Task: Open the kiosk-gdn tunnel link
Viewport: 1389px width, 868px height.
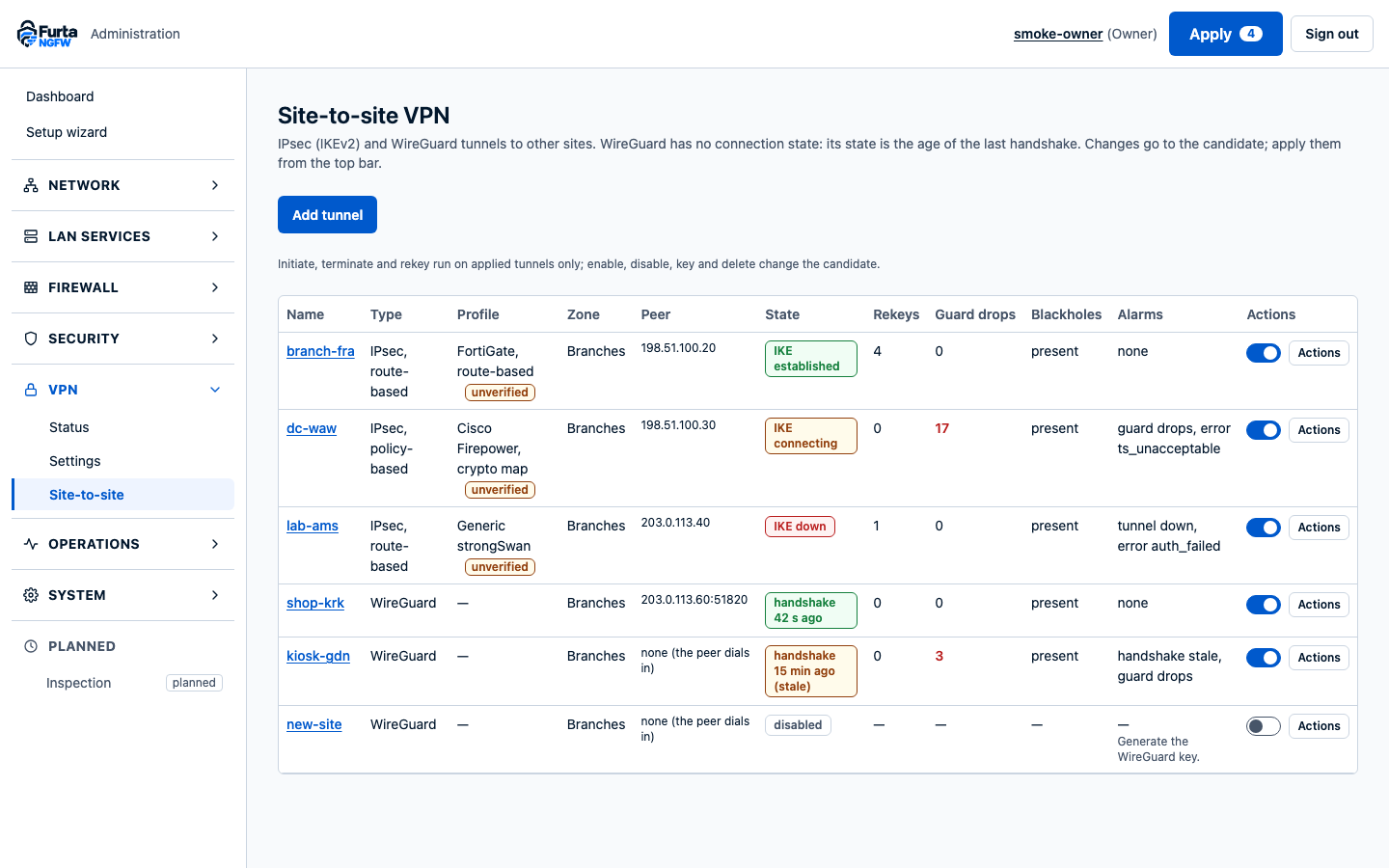Action: pyautogui.click(x=318, y=656)
